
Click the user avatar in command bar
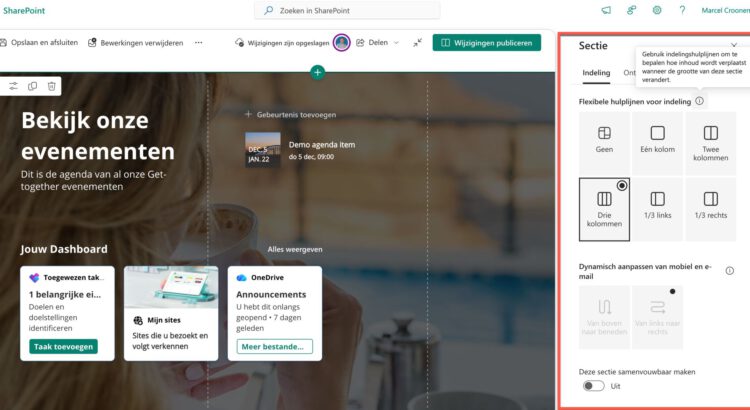pos(342,43)
